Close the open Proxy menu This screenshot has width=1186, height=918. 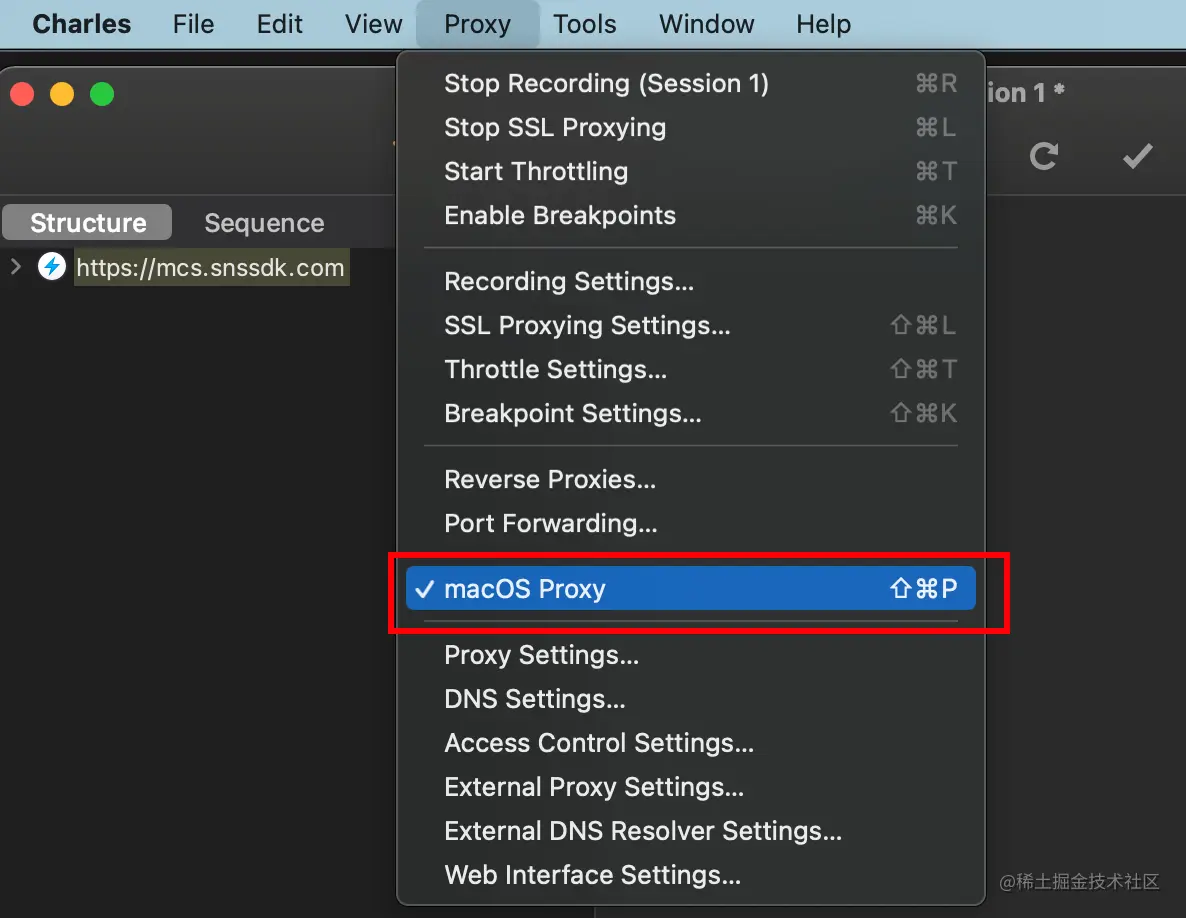pos(477,24)
